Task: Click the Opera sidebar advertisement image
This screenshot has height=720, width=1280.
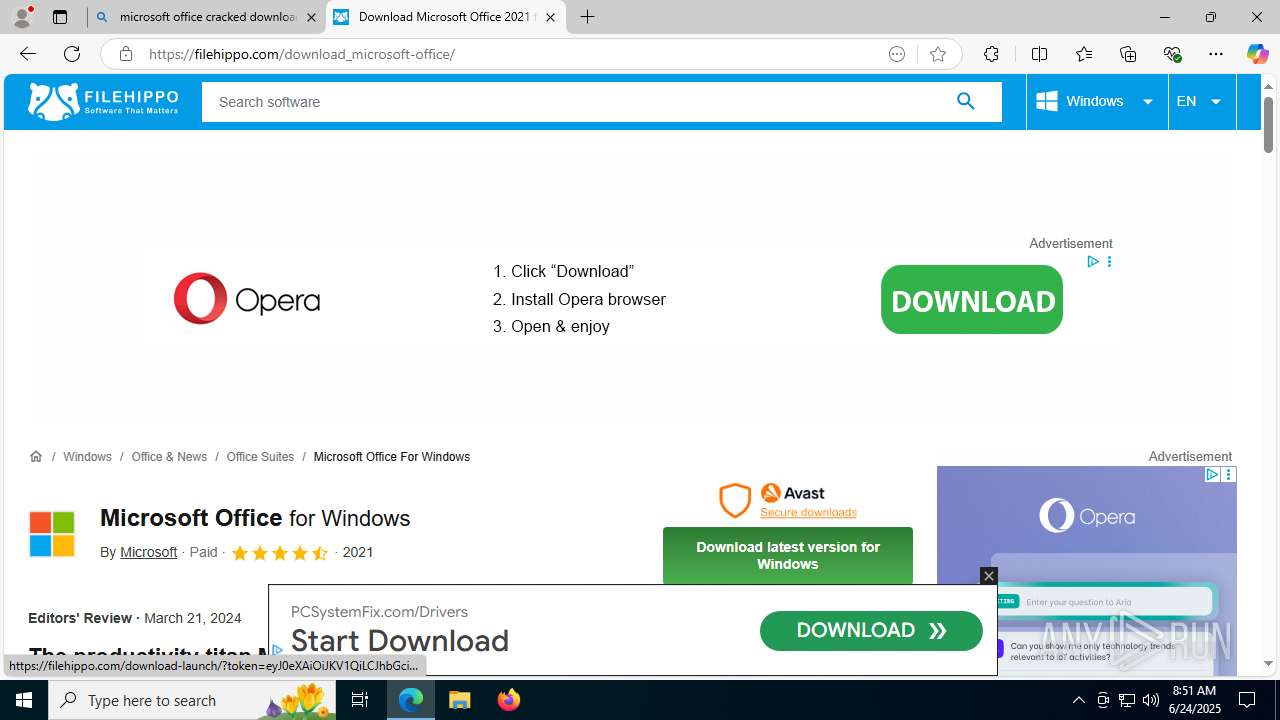Action: pos(1086,570)
